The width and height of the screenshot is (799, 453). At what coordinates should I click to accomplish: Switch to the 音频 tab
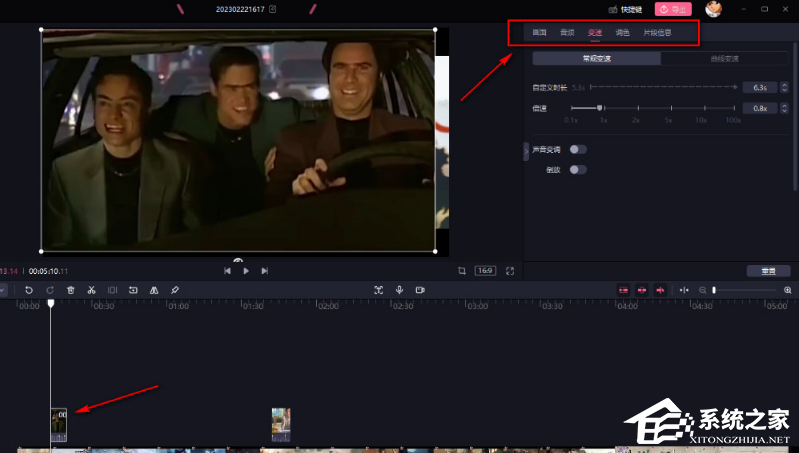pyautogui.click(x=567, y=33)
